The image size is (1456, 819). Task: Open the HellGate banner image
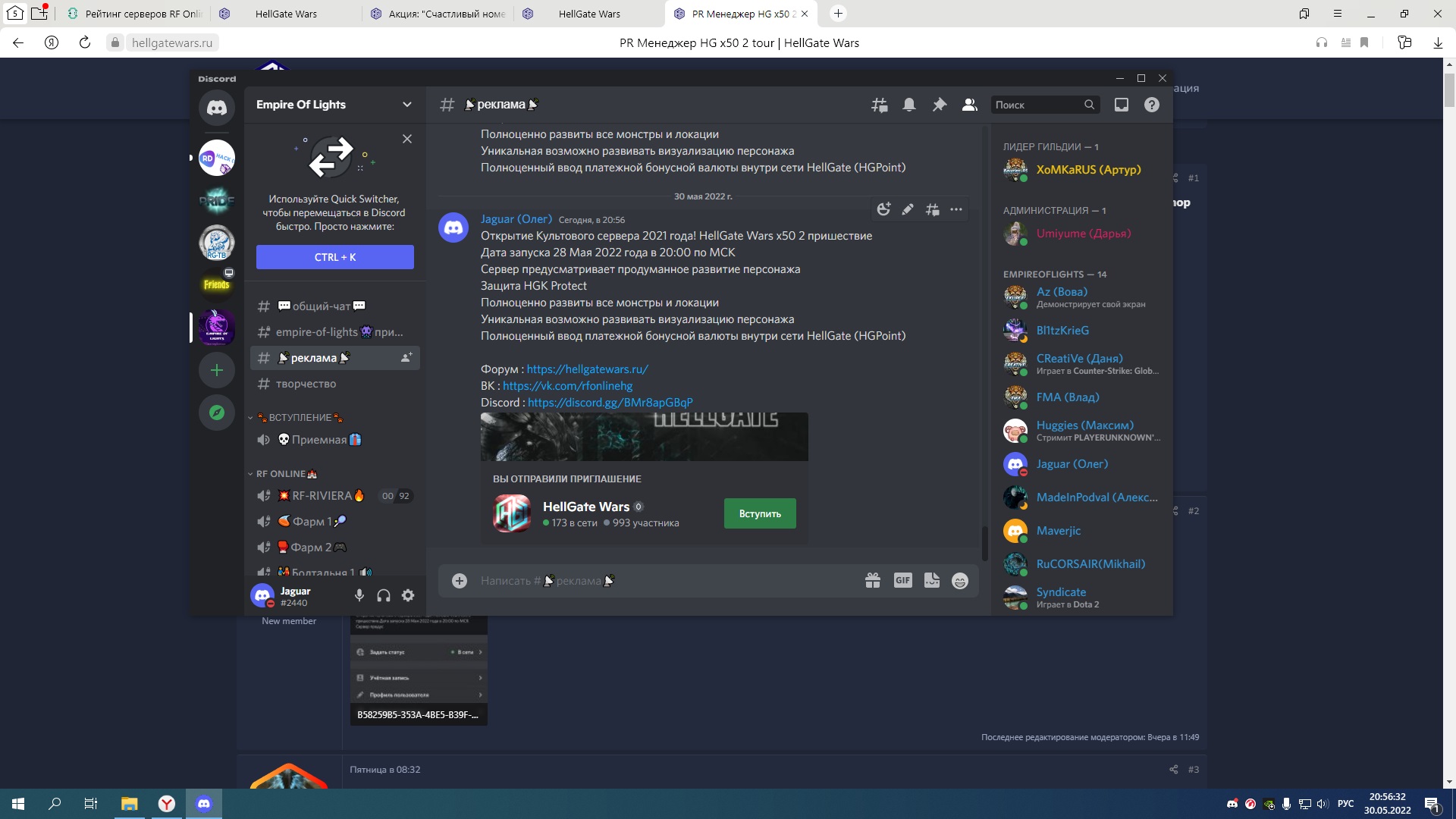[645, 437]
